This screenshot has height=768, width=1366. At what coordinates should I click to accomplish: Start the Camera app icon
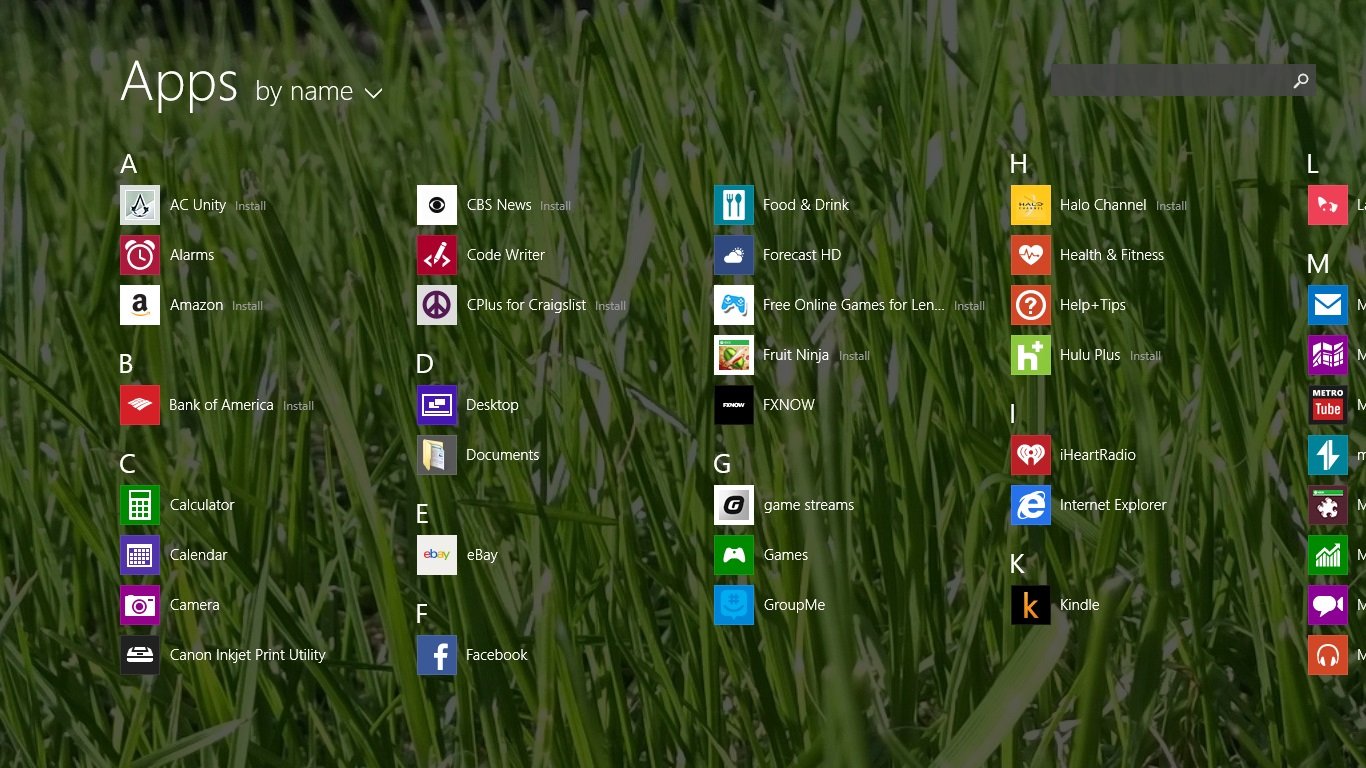[140, 605]
